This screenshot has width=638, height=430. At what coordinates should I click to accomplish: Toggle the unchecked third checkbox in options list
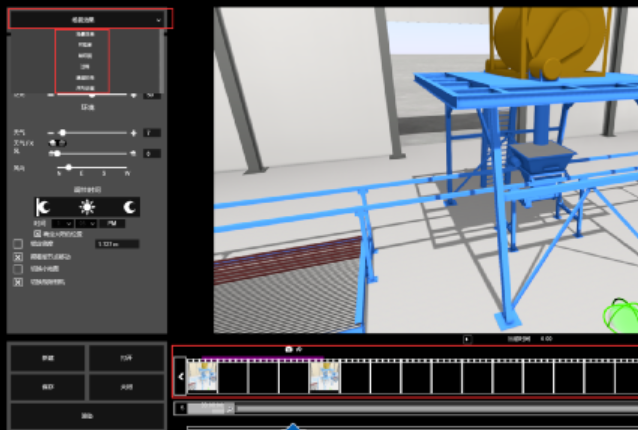point(18,269)
